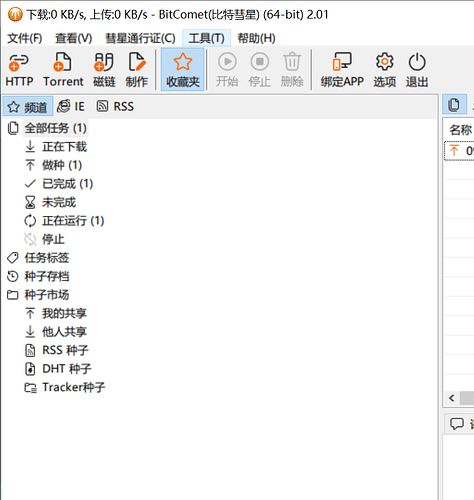
Task: Click the task list left scroll arrow
Action: [x=452, y=398]
